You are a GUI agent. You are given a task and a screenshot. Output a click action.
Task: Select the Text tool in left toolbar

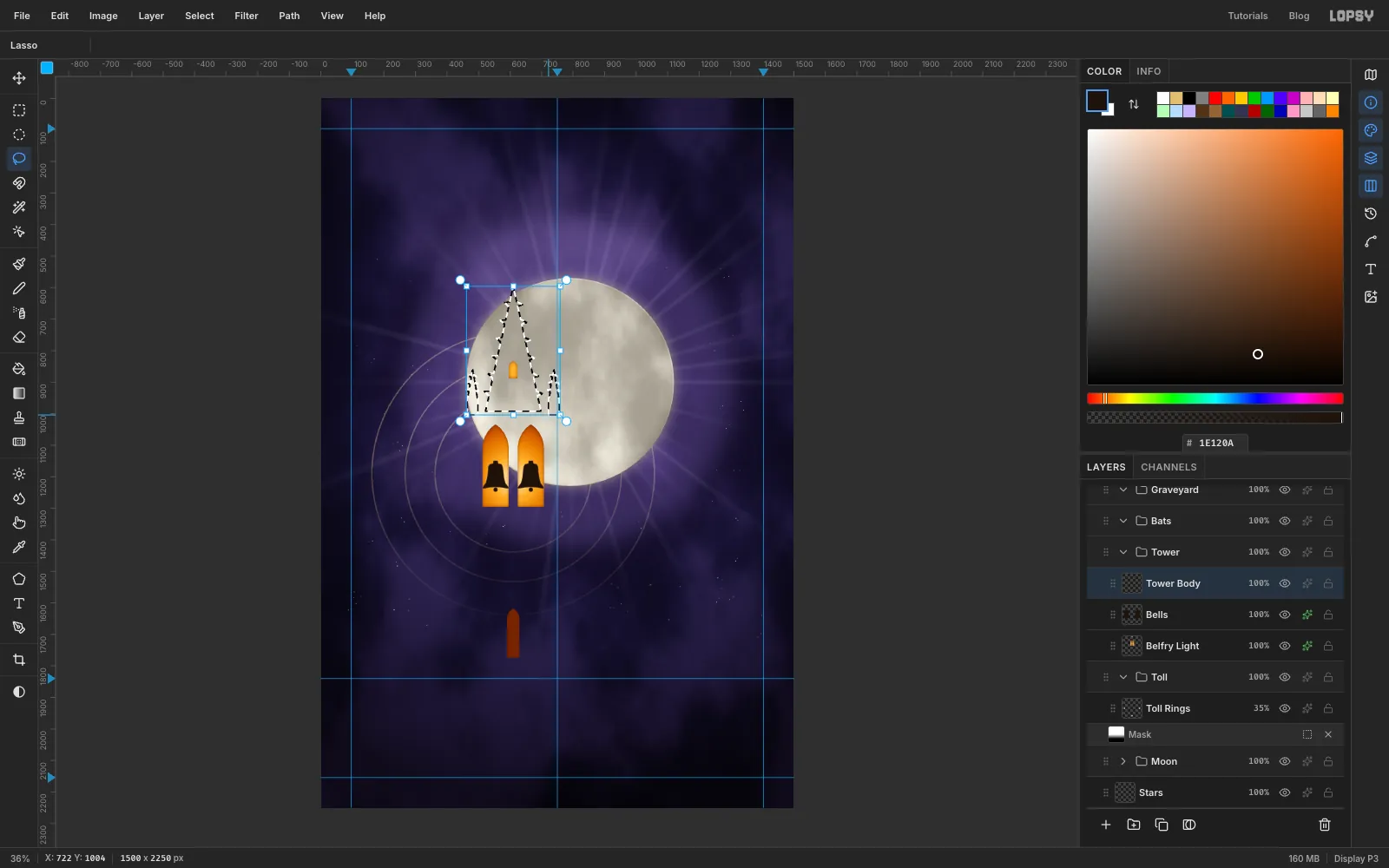[x=19, y=603]
